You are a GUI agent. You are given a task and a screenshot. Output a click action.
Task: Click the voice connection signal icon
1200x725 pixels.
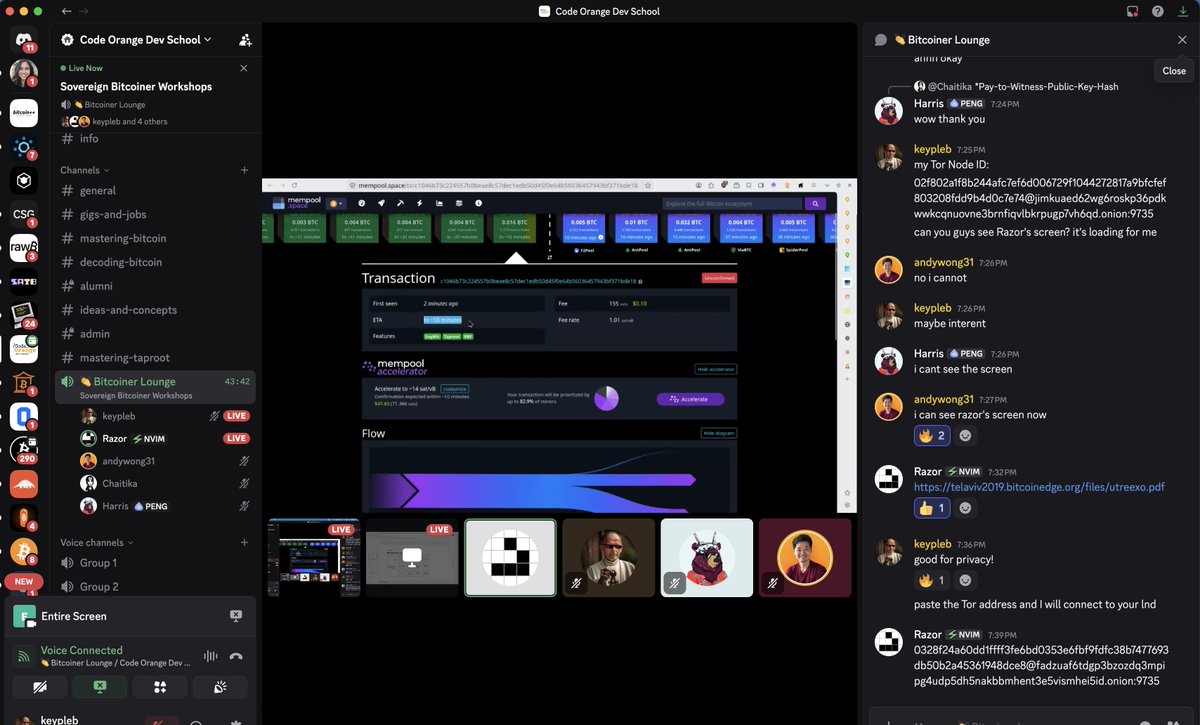pos(23,656)
